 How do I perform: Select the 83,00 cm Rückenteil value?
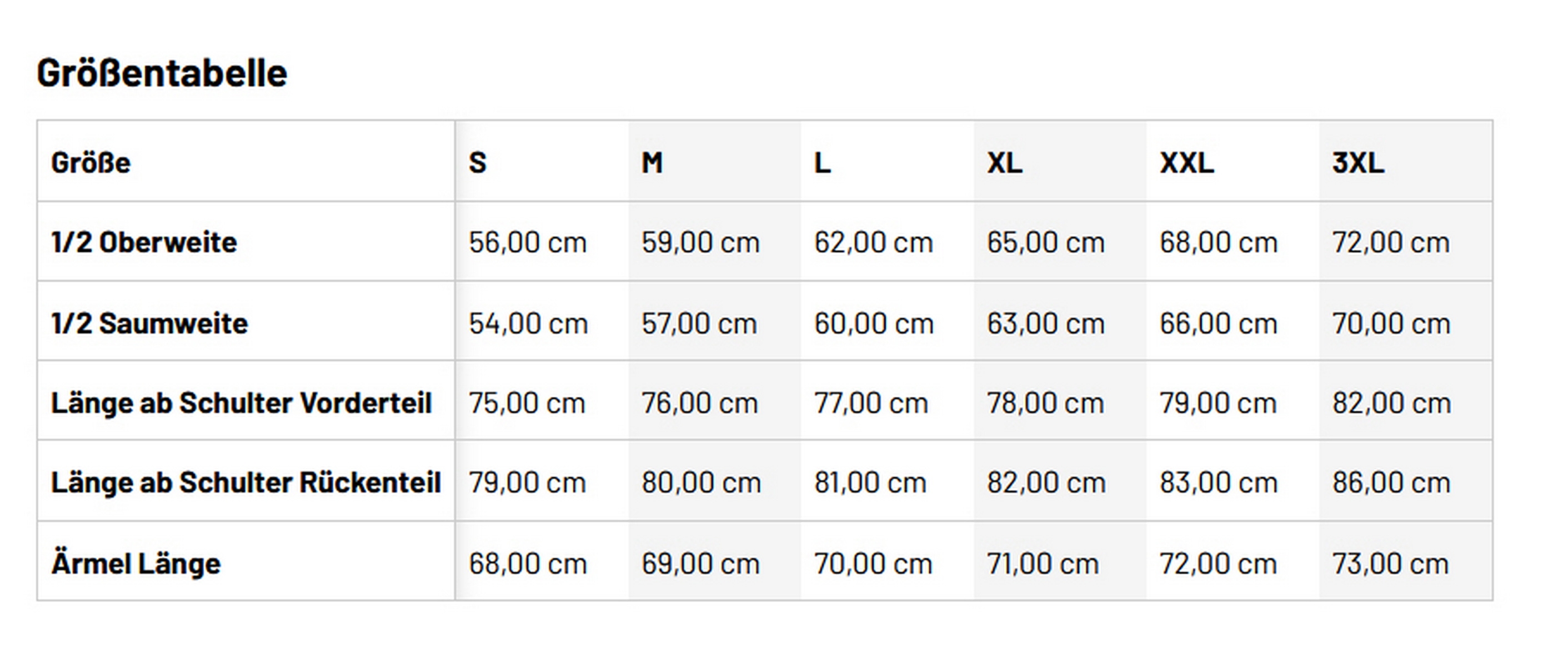click(x=1218, y=482)
